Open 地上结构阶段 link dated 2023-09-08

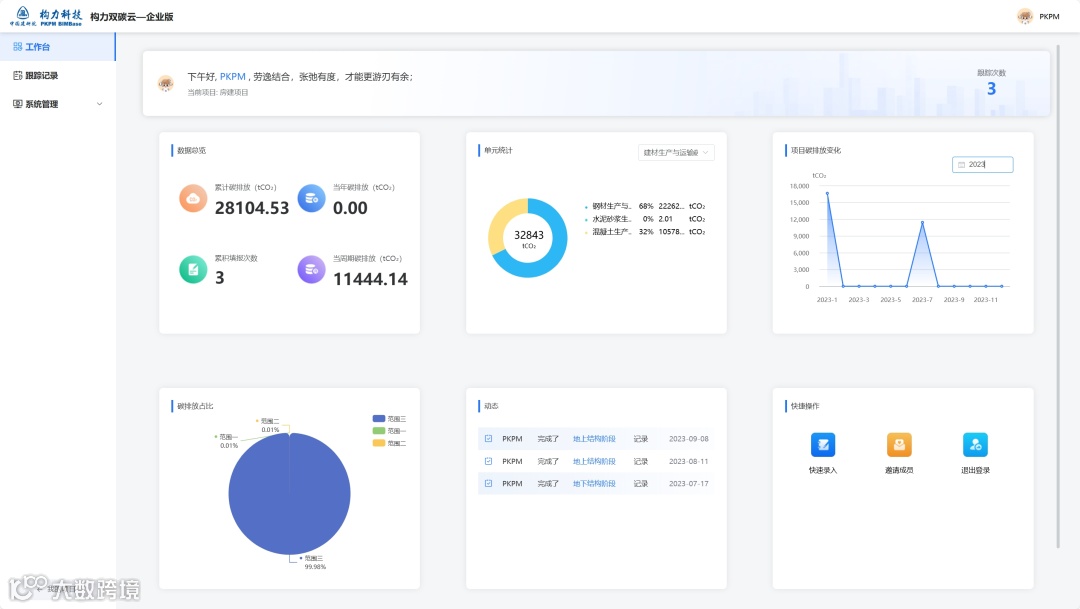pyautogui.click(x=594, y=439)
